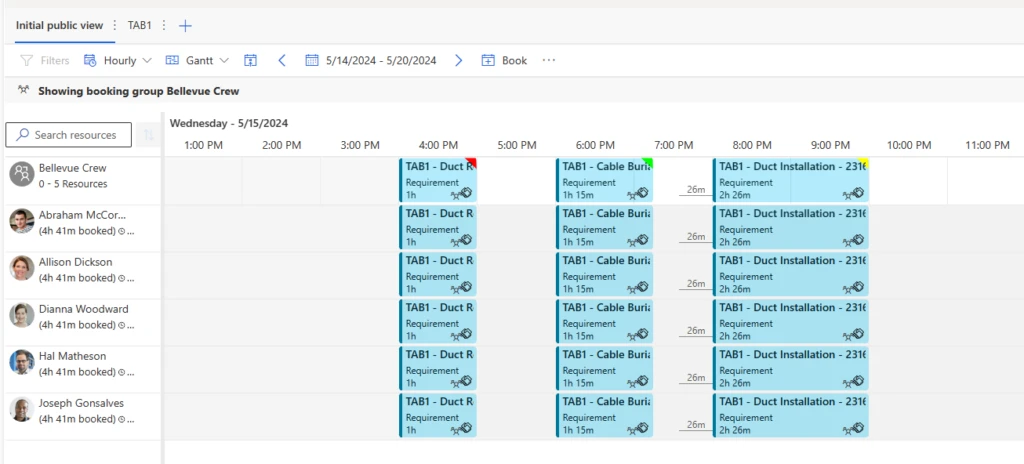Click the sort resources icon
The width and height of the screenshot is (1024, 464).
149,135
